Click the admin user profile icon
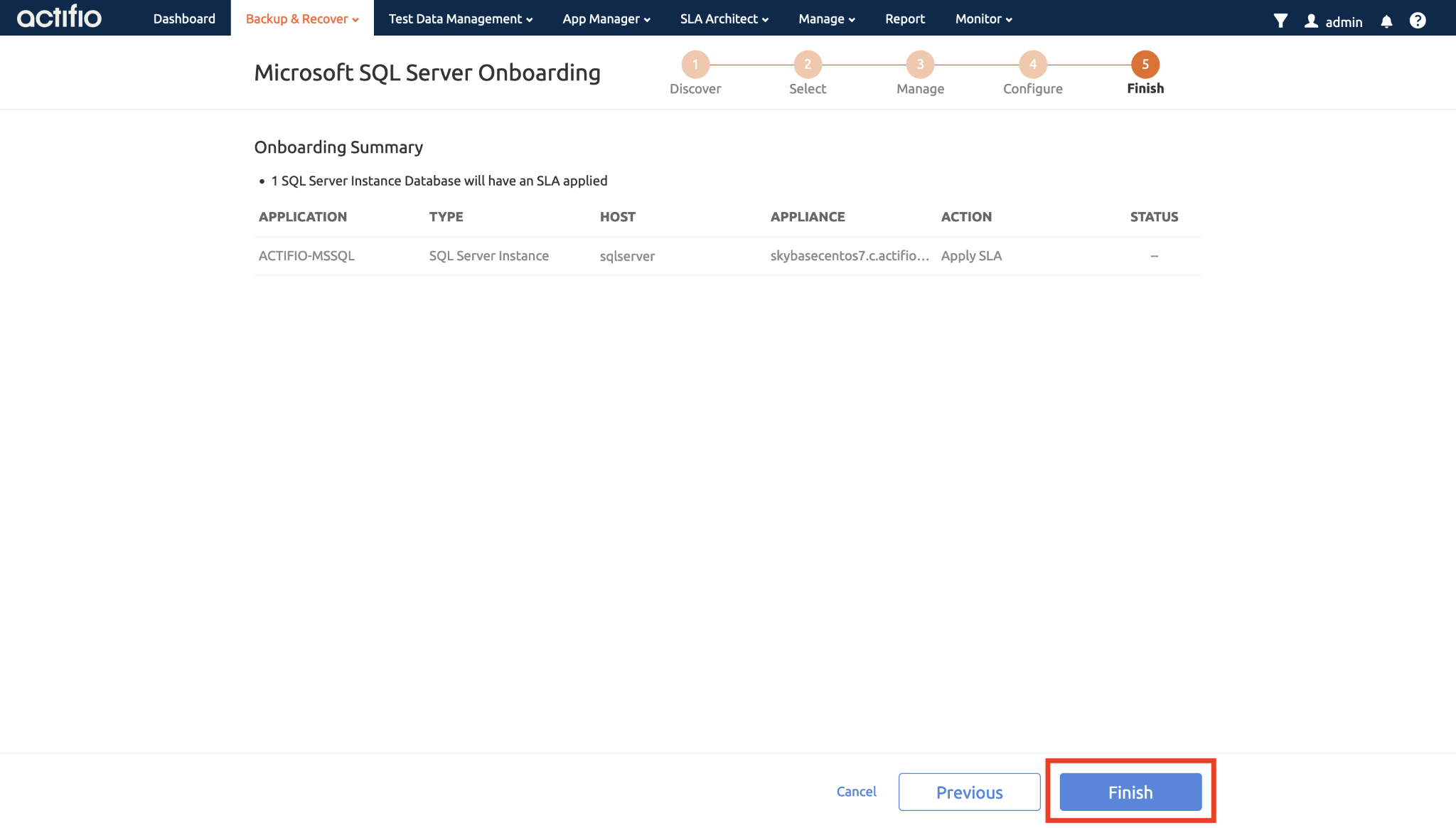The height and width of the screenshot is (828, 1456). coord(1312,21)
